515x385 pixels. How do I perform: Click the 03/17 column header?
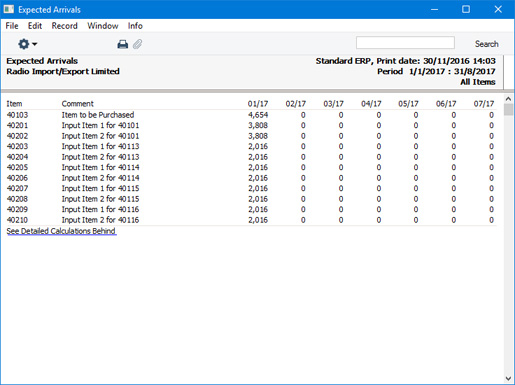[333, 104]
